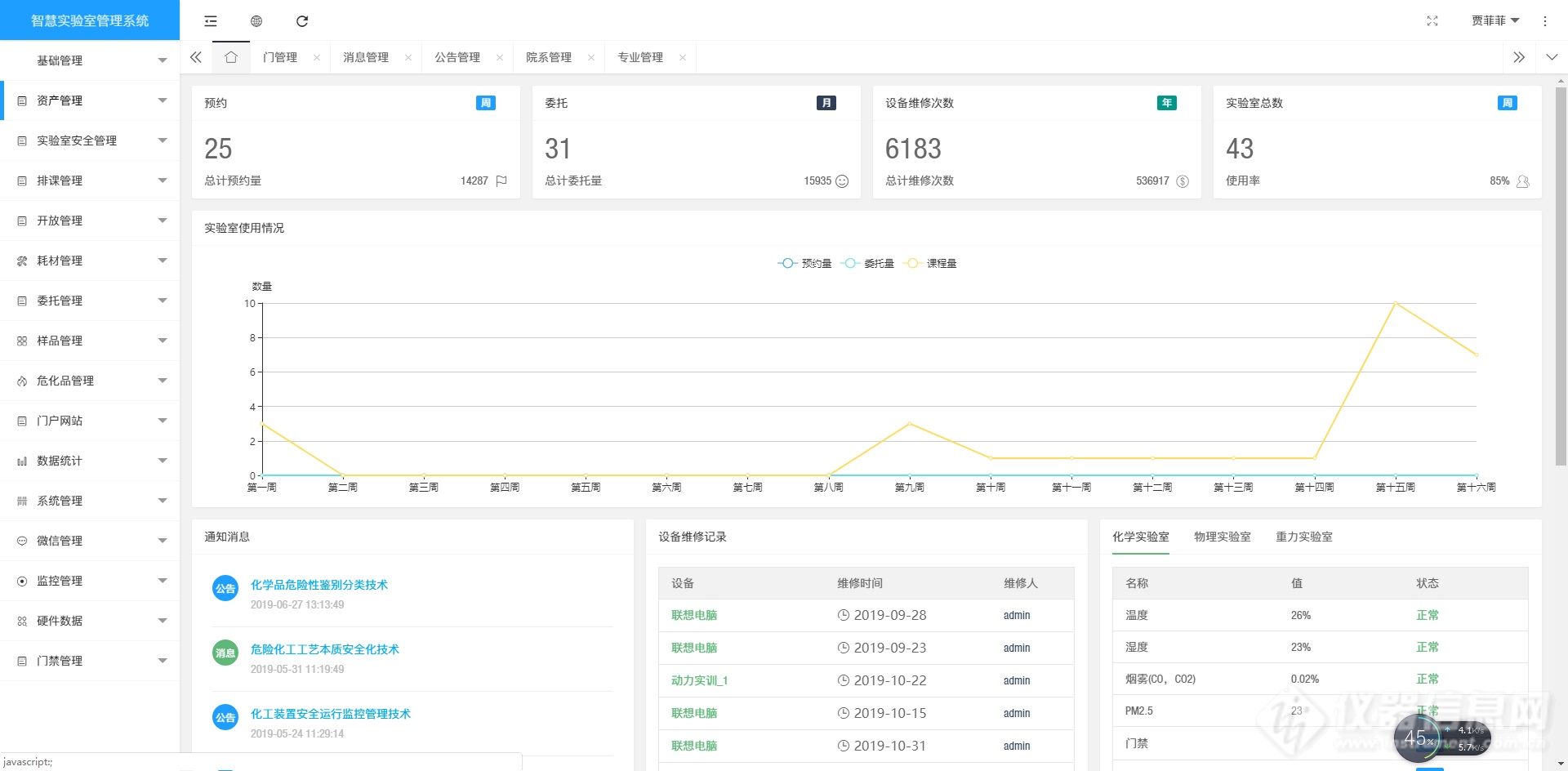The image size is (1568, 771).
Task: Close the 门管理 tab
Action: pyautogui.click(x=317, y=57)
